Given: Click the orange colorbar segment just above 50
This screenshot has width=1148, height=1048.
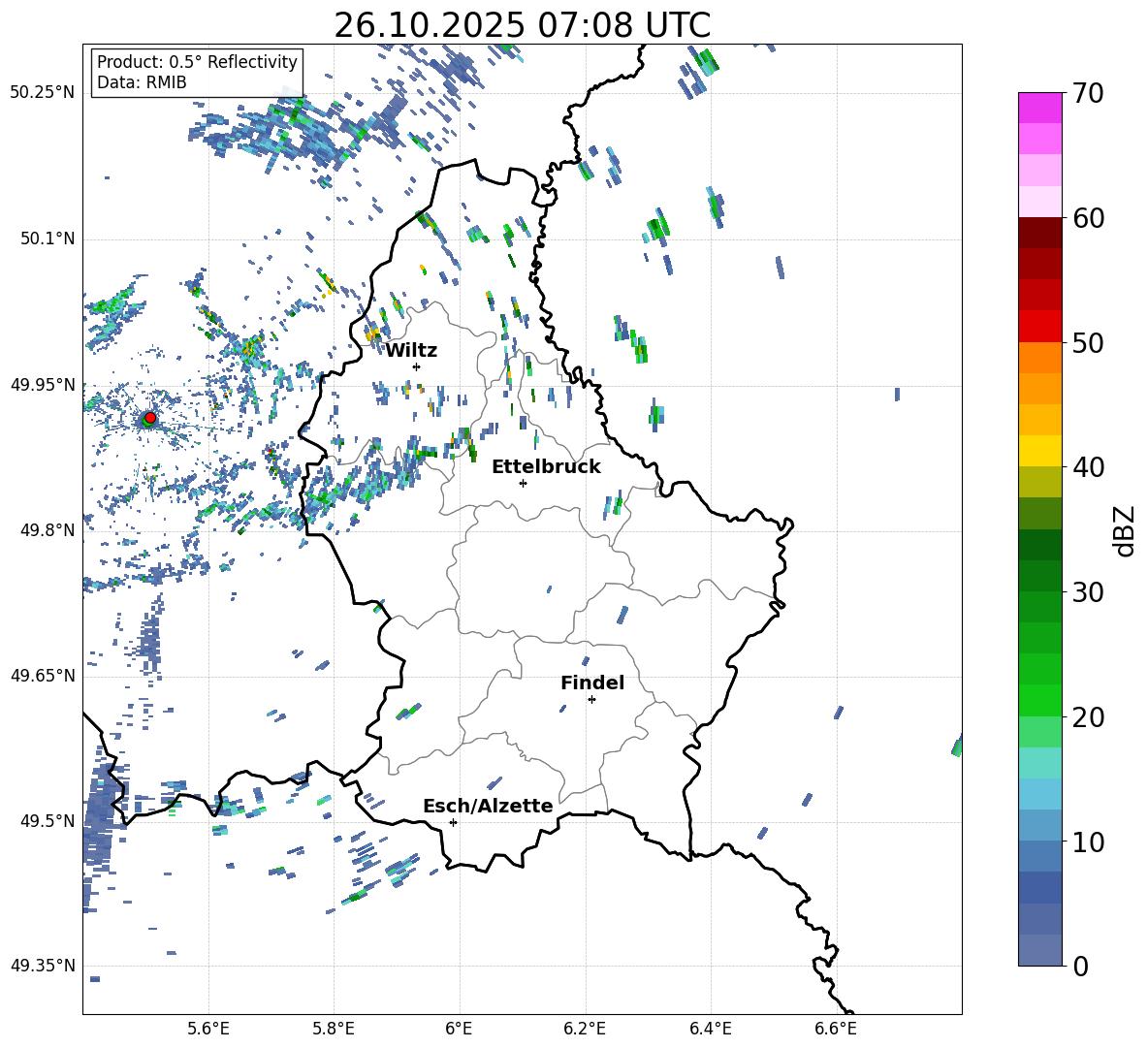Looking at the screenshot, I should (x=1039, y=357).
